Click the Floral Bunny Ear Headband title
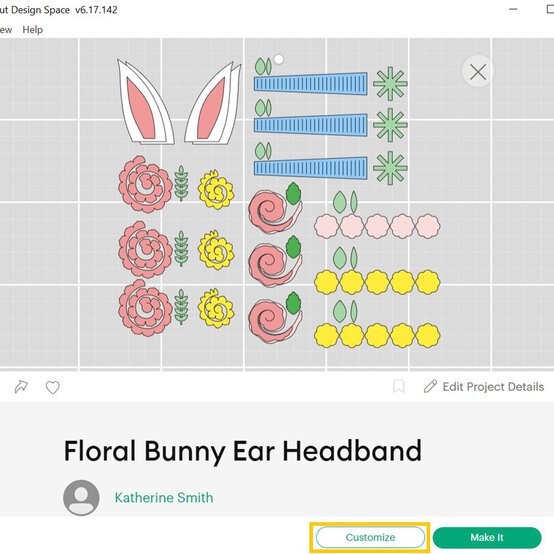Screen dimensions: 554x554 243,451
